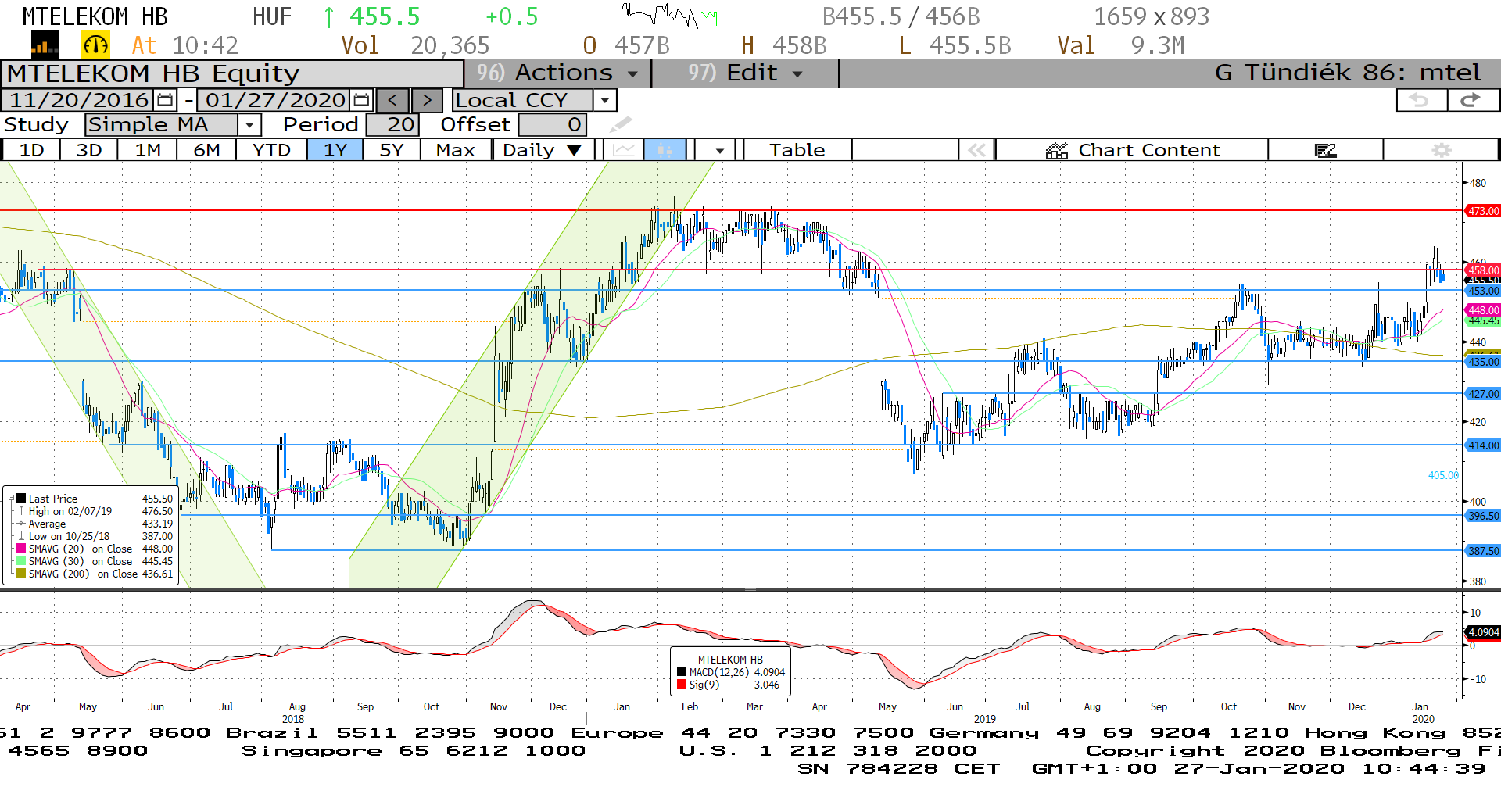Open the Simple MA study dropdown
Screen dimensions: 1501x812
[249, 125]
